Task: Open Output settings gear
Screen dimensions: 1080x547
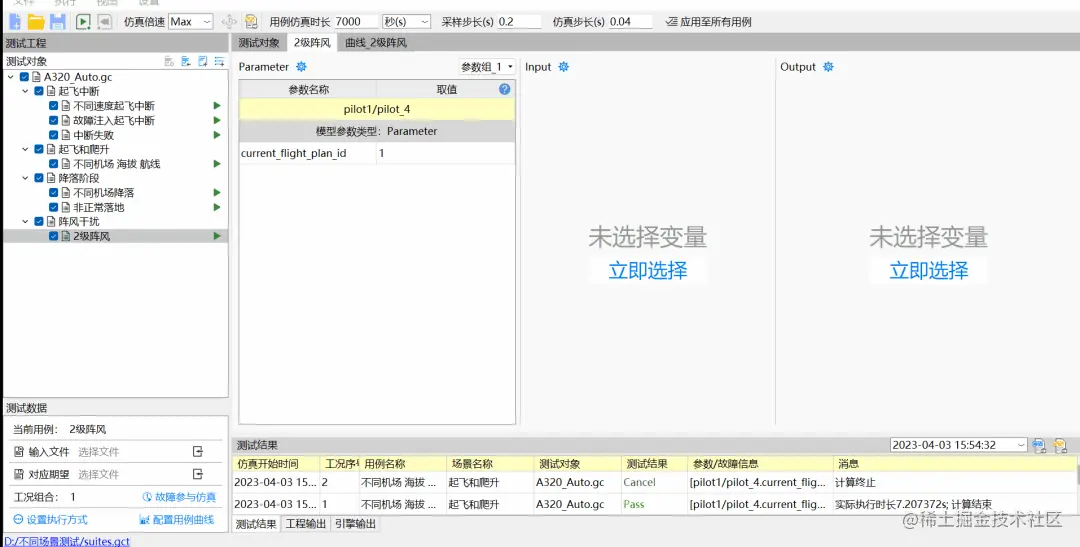Action: point(828,67)
